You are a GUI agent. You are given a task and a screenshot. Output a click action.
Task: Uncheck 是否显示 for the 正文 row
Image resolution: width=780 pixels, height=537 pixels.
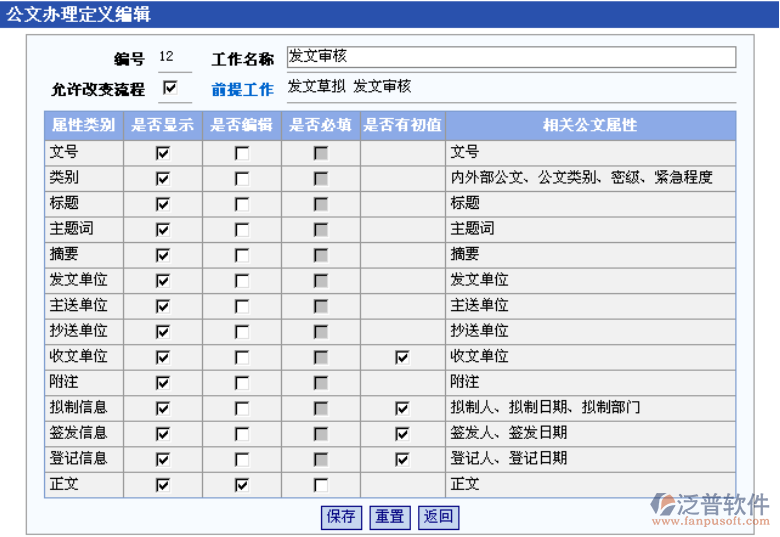(163, 485)
